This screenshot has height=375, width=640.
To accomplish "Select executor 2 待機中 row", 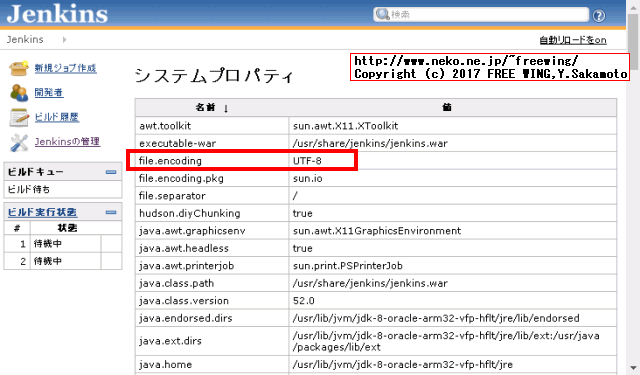I will [x=63, y=261].
